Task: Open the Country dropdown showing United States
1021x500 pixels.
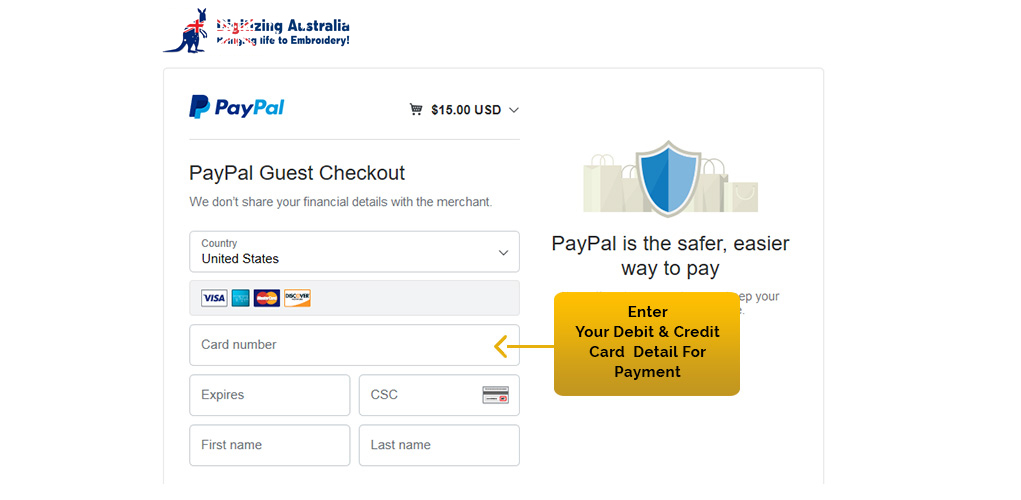Action: click(354, 252)
